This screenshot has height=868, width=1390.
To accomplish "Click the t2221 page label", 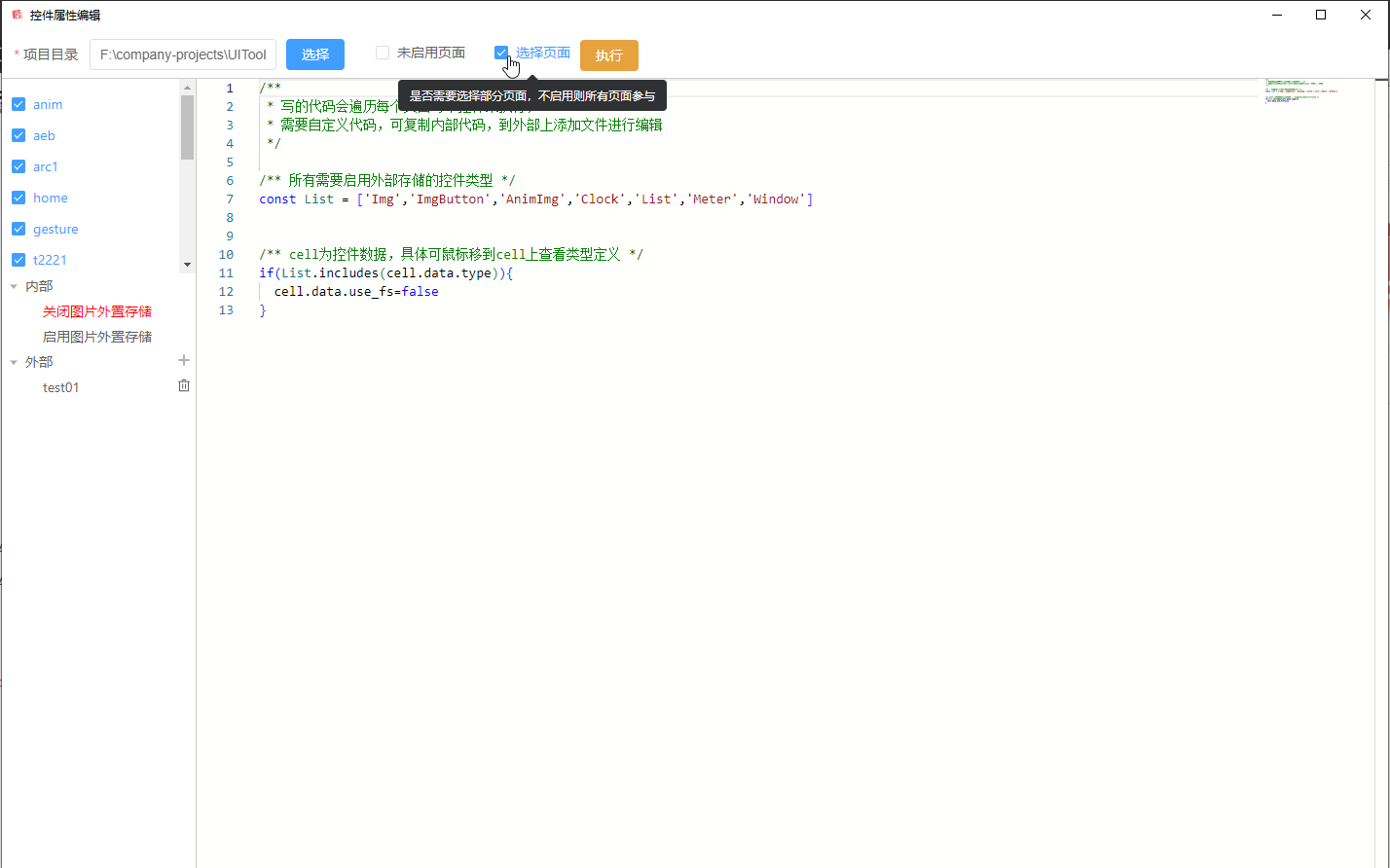I will [50, 260].
